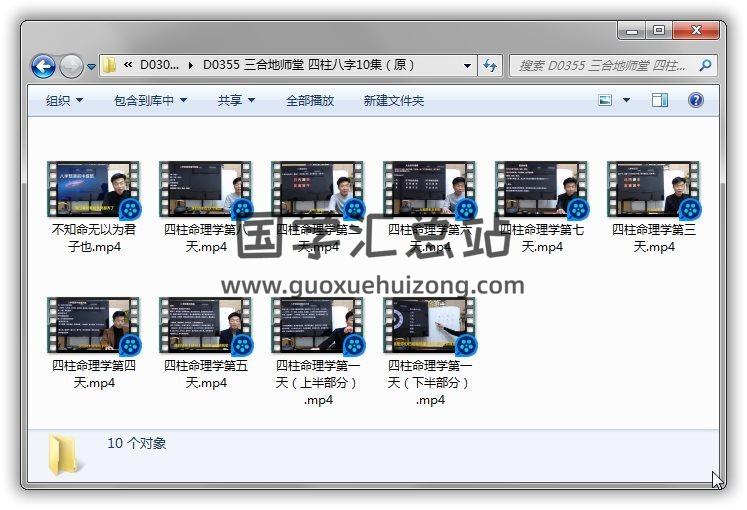
Task: Click file name 四柱命理学第四天.mp4
Action: pyautogui.click(x=94, y=374)
